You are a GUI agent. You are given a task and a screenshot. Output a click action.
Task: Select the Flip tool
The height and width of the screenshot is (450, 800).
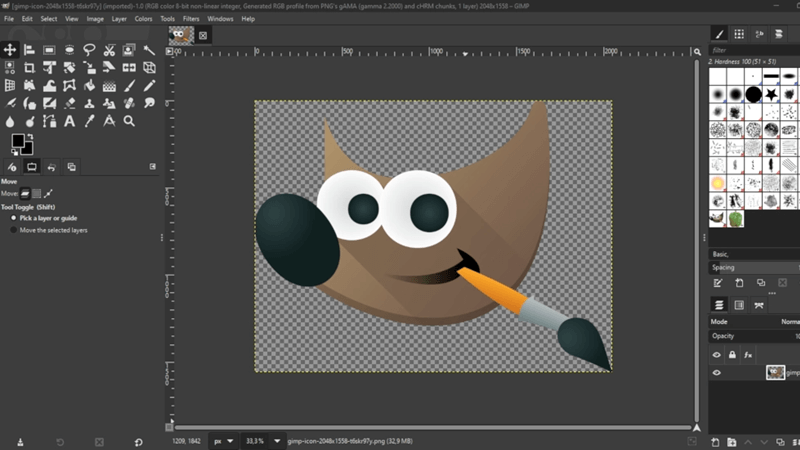pos(129,67)
